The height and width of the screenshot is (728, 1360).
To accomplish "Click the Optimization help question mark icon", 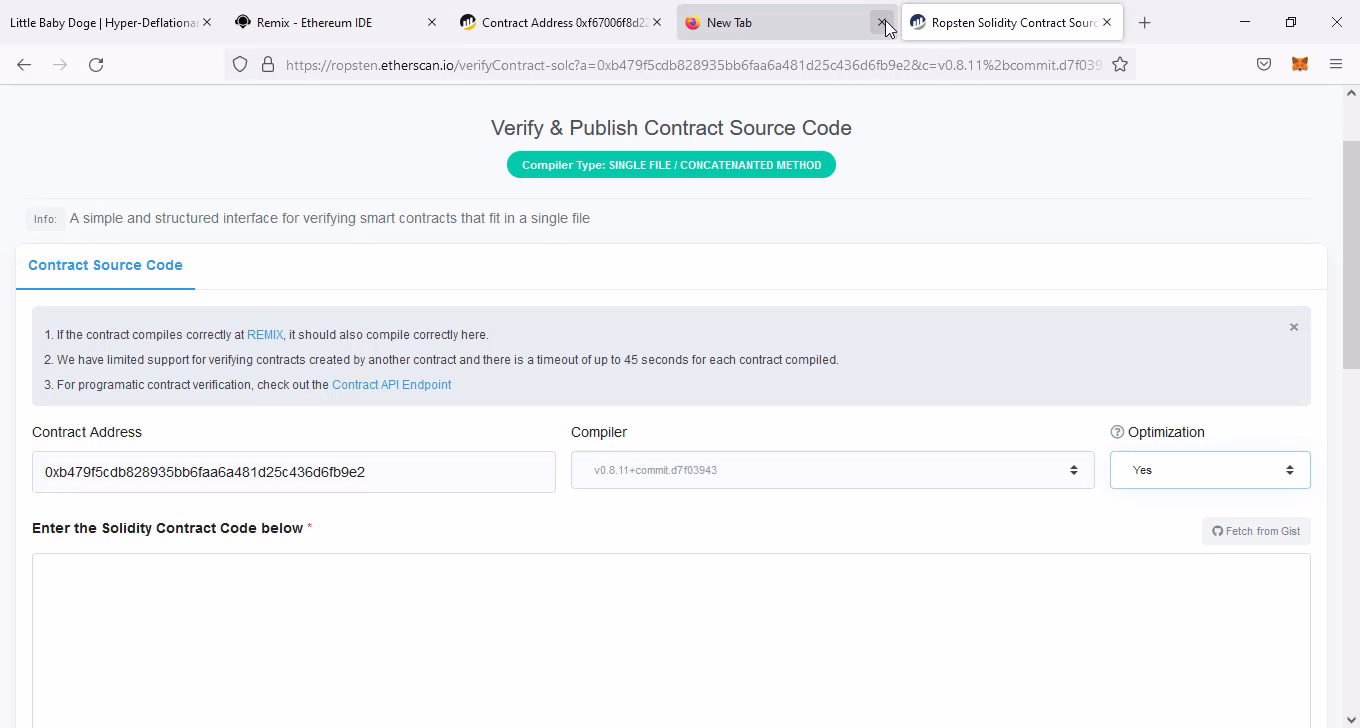I will coord(1117,432).
